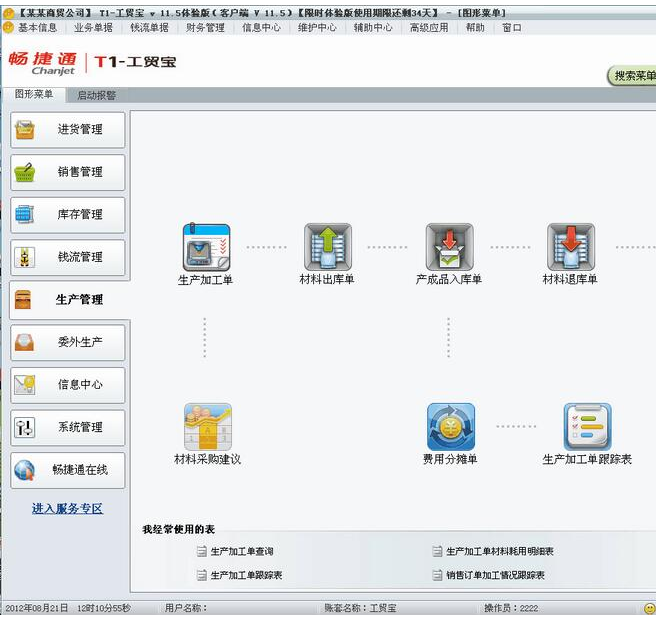Click the document icon beside 销售订单加工情况跟踪表
The height and width of the screenshot is (617, 667).
click(437, 575)
